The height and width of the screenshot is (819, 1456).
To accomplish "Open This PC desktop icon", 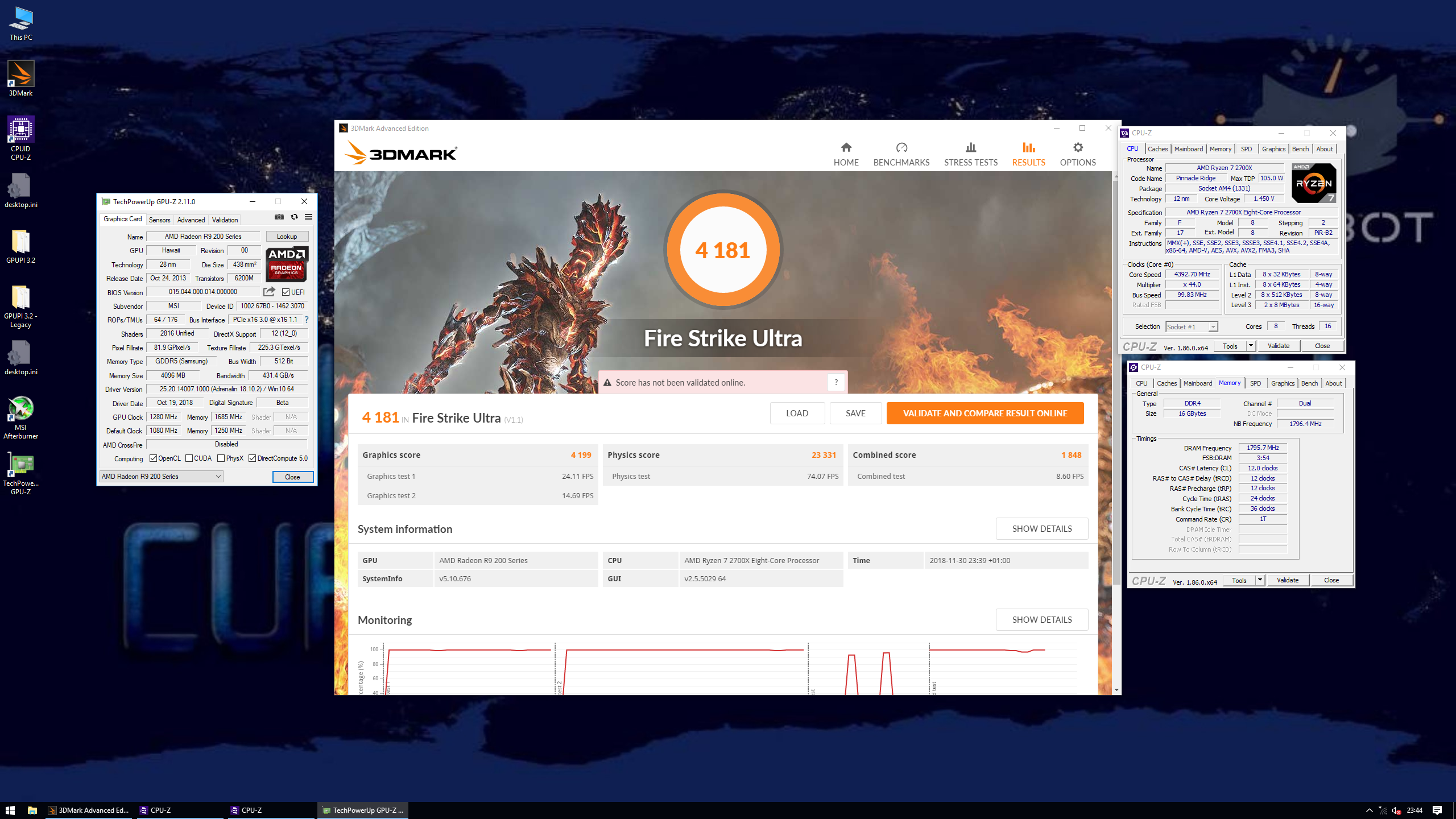I will (21, 24).
